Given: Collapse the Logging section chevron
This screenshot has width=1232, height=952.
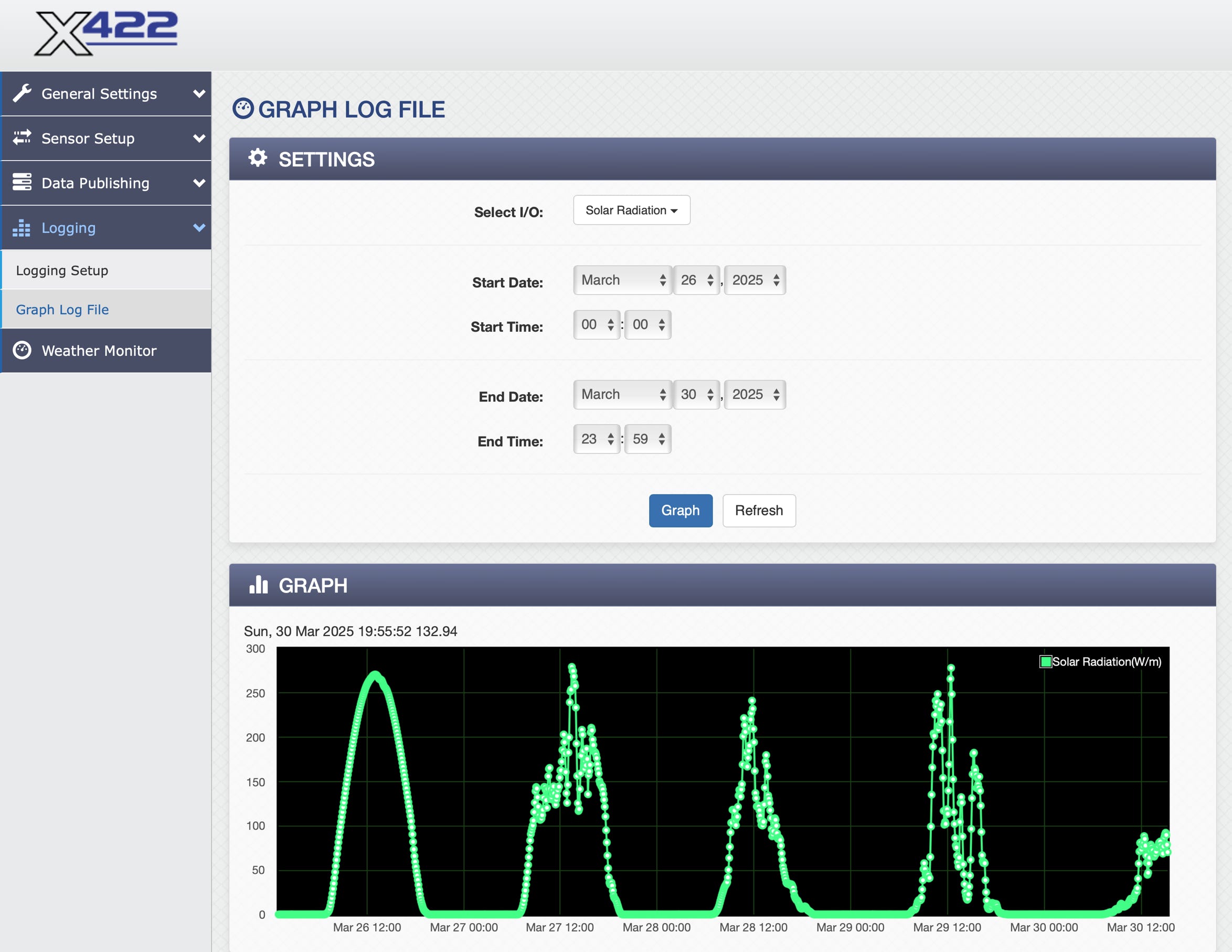Looking at the screenshot, I should [199, 227].
